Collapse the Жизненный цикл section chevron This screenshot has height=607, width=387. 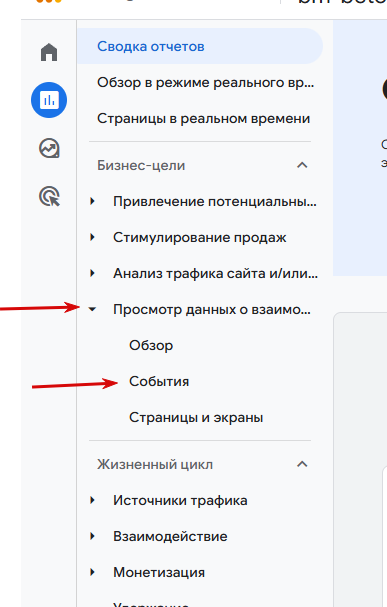tap(302, 464)
